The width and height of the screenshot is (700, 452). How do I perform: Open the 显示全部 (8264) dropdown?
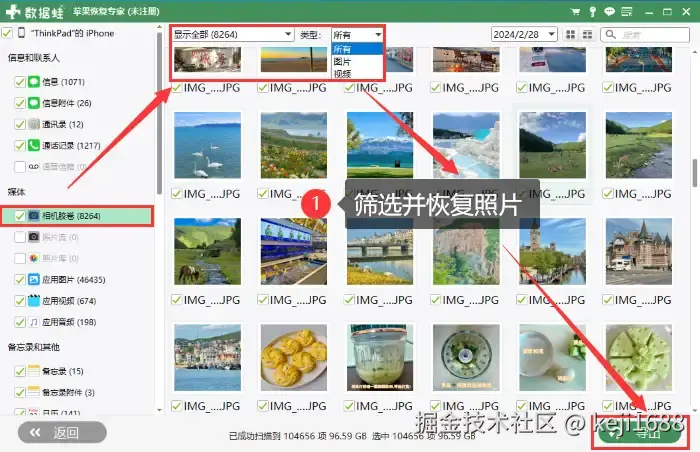click(x=233, y=34)
